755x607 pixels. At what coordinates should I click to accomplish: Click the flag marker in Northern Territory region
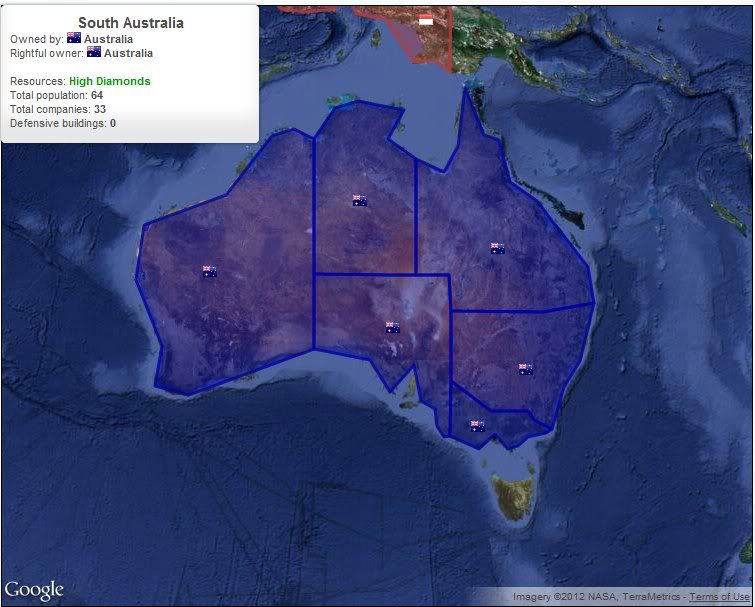coord(360,200)
